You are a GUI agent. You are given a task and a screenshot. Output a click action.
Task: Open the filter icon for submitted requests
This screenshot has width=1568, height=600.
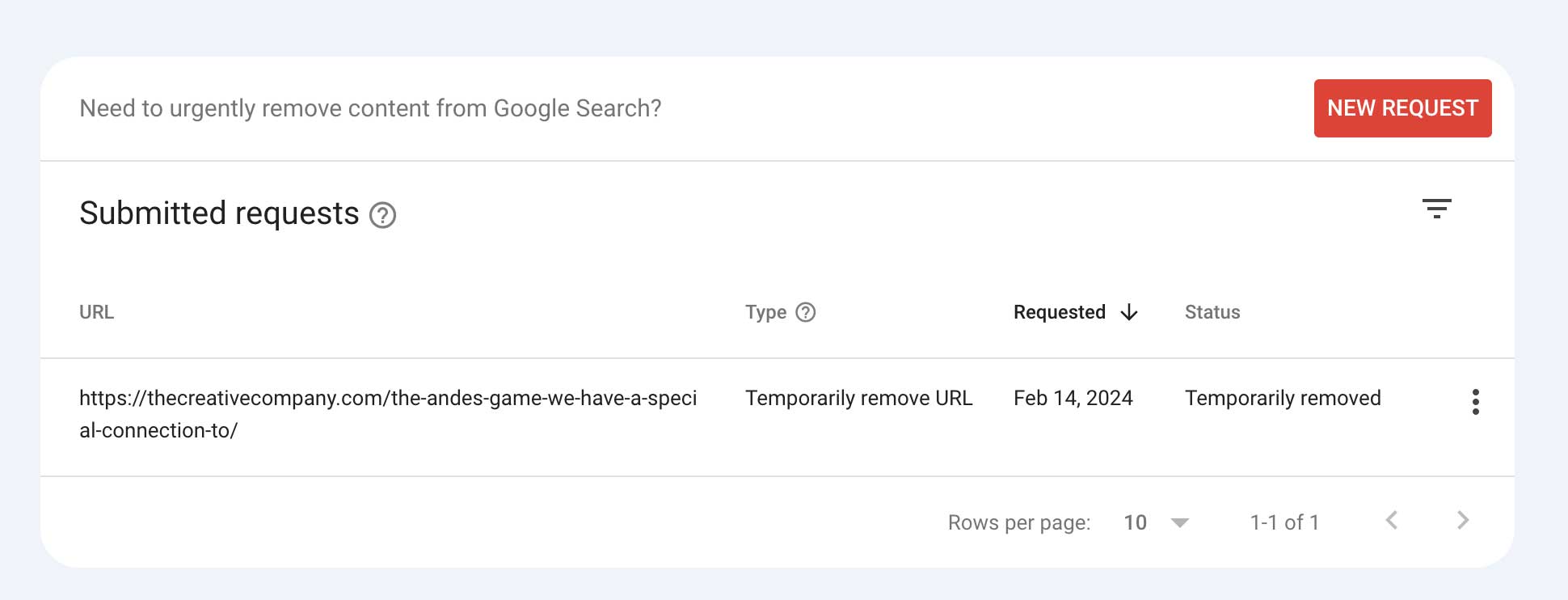[x=1437, y=209]
